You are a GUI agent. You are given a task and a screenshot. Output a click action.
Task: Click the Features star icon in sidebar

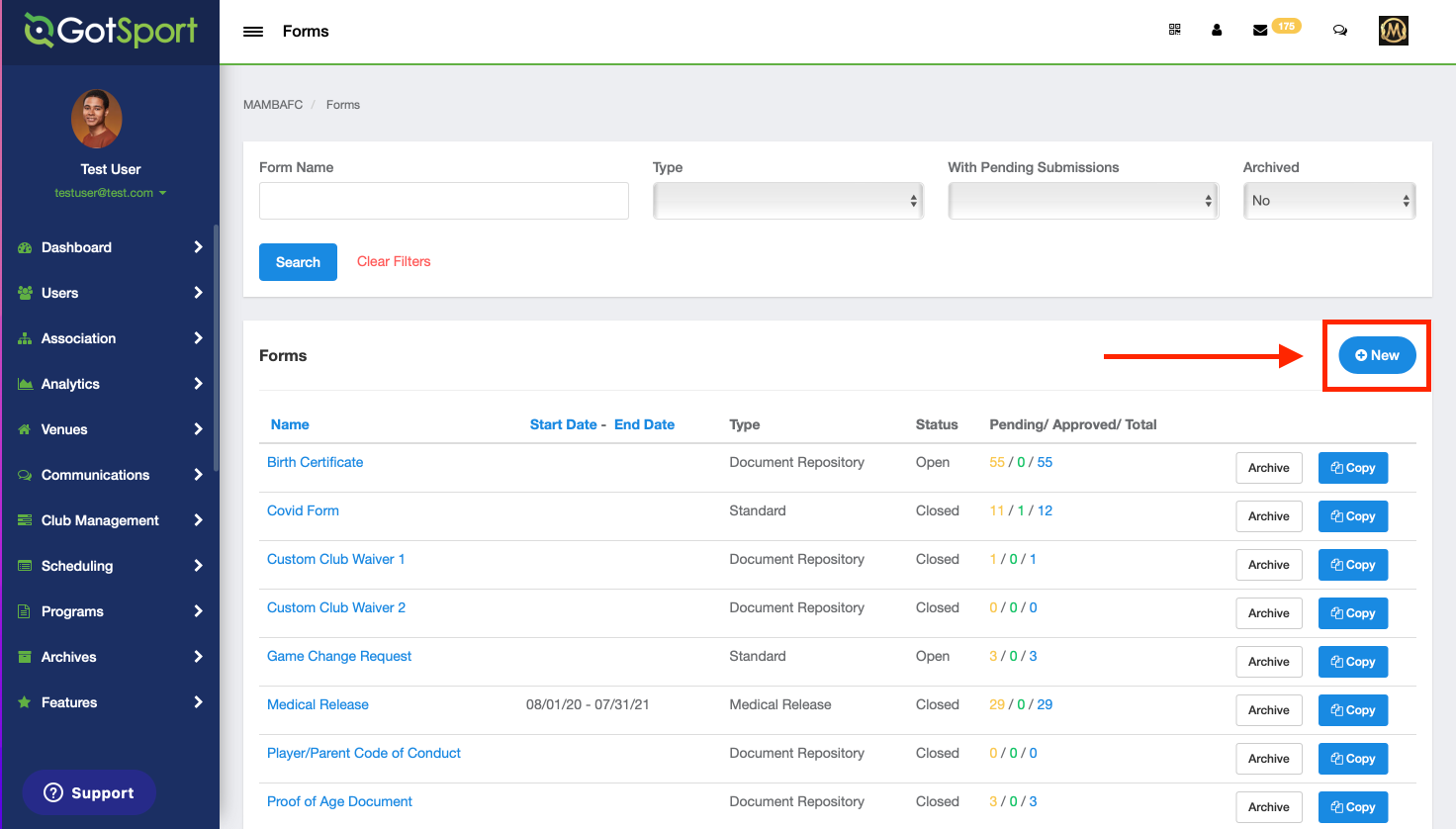coord(25,702)
